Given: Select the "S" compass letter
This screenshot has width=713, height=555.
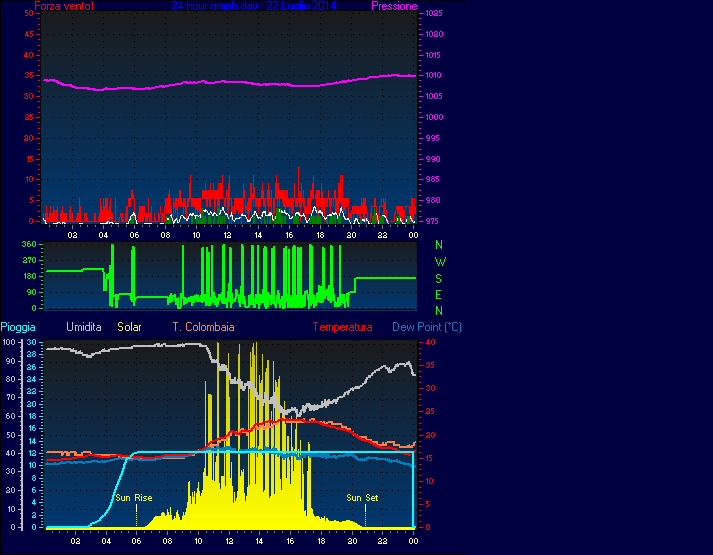Looking at the screenshot, I should (x=438, y=279).
